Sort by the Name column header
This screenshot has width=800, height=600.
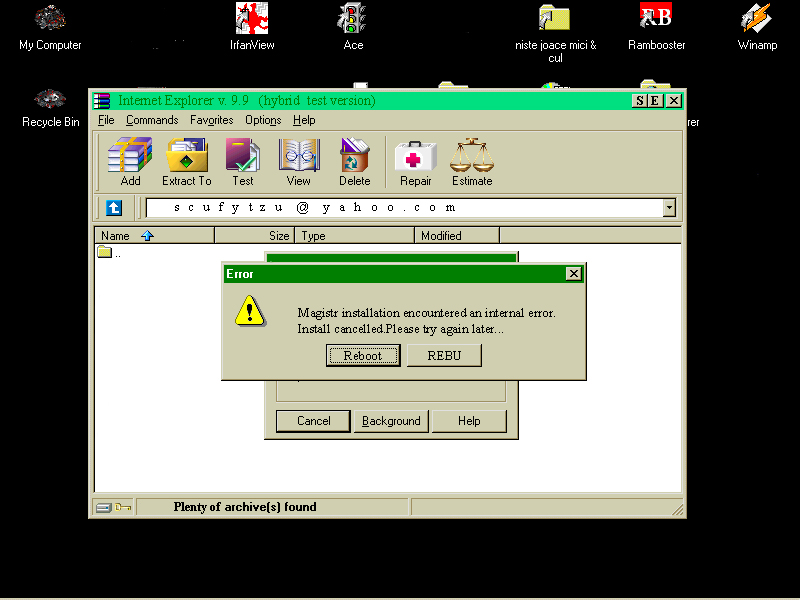pos(154,236)
